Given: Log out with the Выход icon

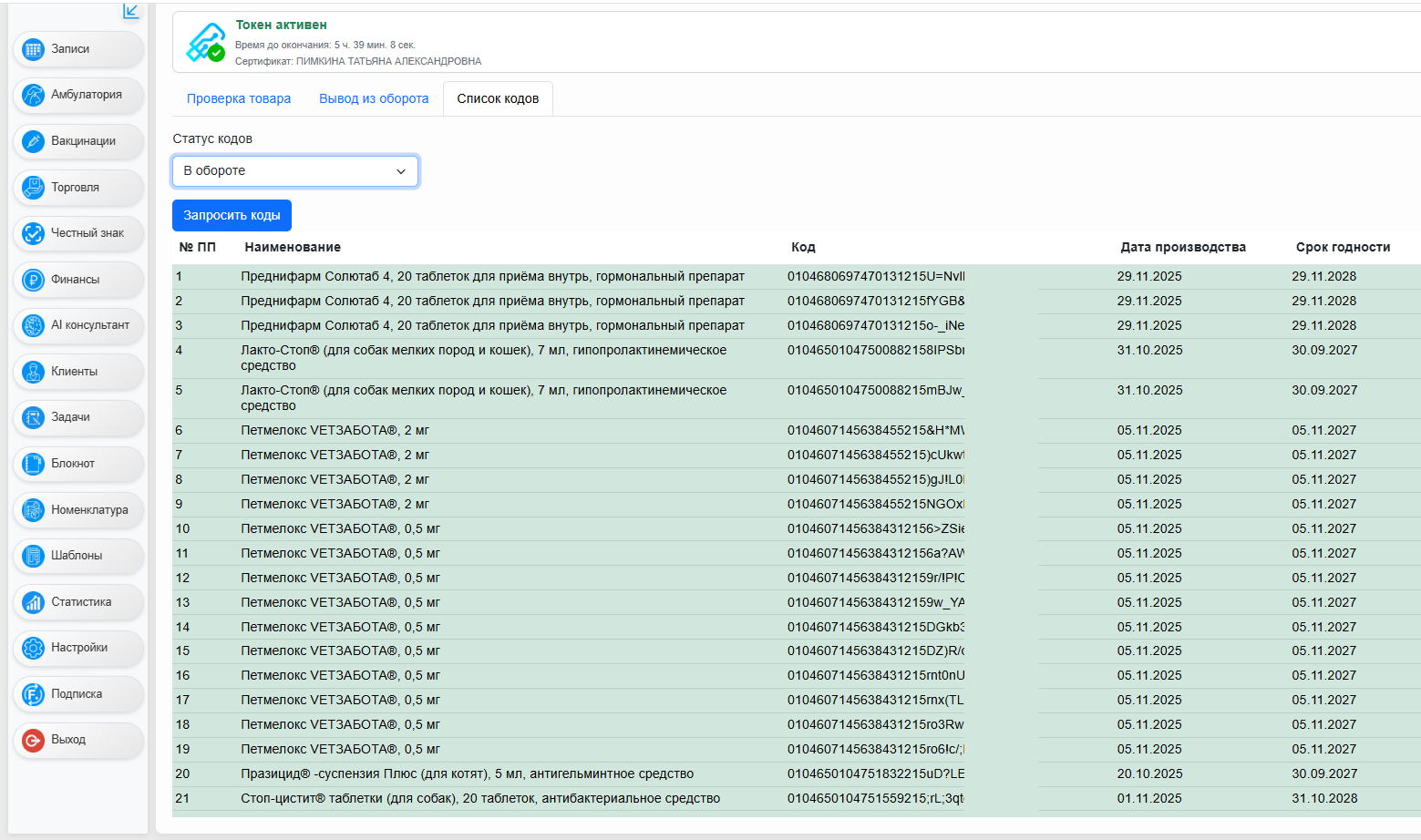Looking at the screenshot, I should pos(34,740).
